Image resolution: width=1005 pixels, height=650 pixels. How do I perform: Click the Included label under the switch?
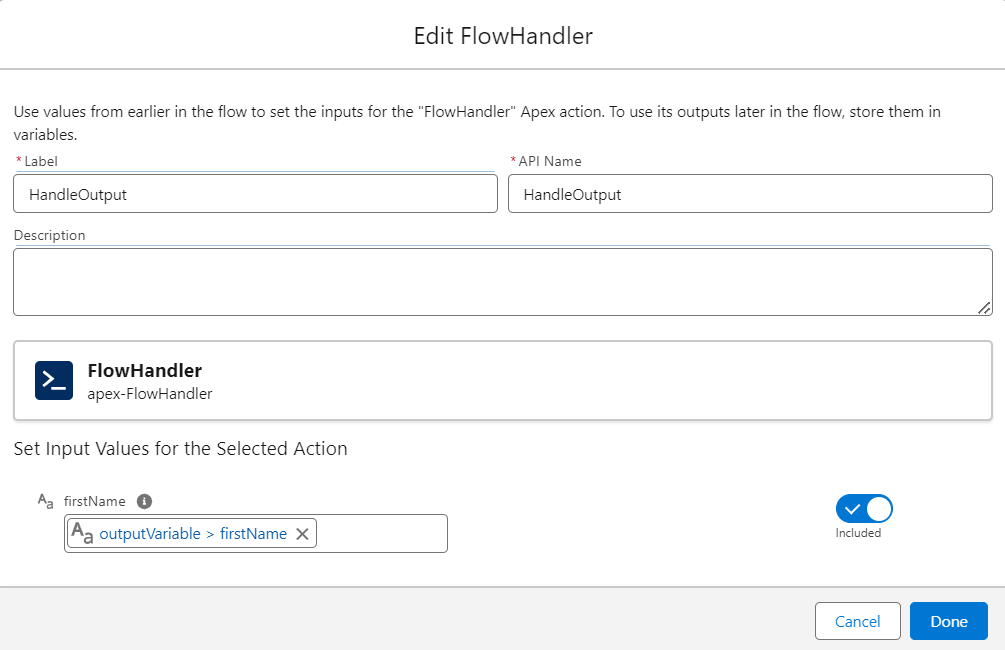858,533
